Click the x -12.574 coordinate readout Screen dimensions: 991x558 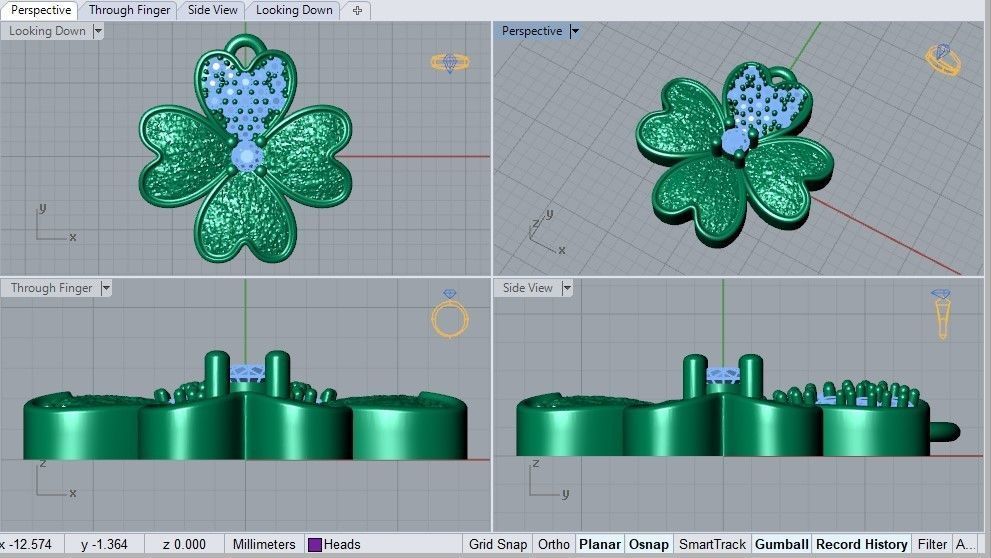click(x=31, y=544)
